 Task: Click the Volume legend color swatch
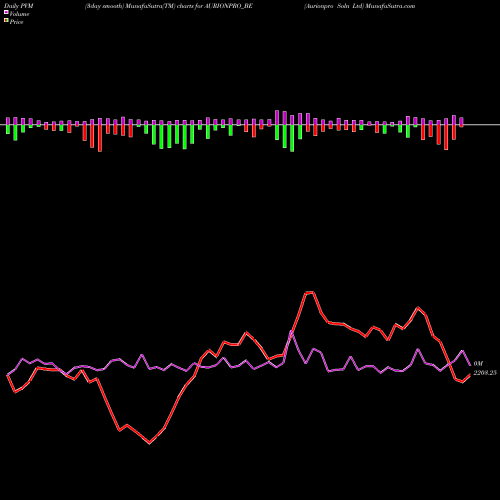(6, 13)
